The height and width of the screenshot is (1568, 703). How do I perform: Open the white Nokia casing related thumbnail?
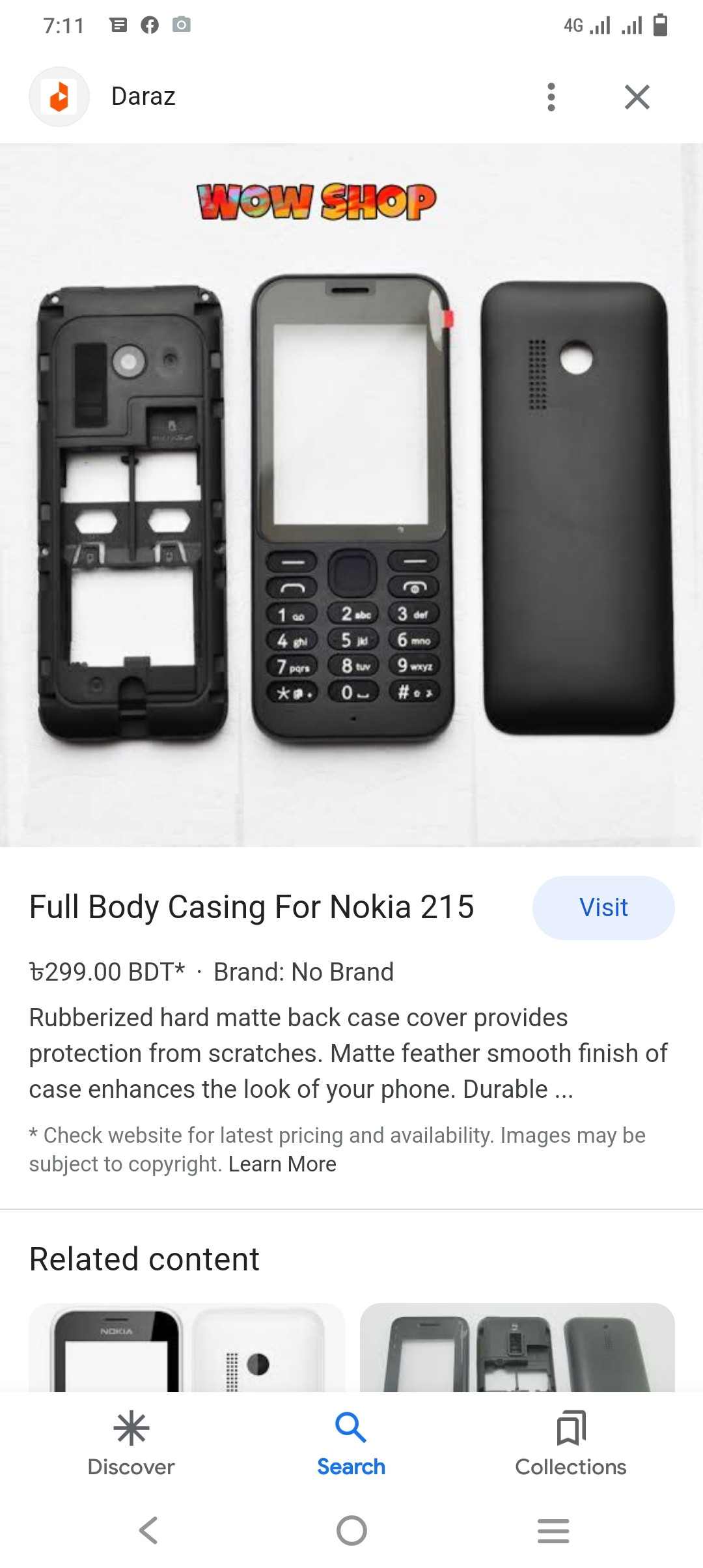click(187, 1347)
